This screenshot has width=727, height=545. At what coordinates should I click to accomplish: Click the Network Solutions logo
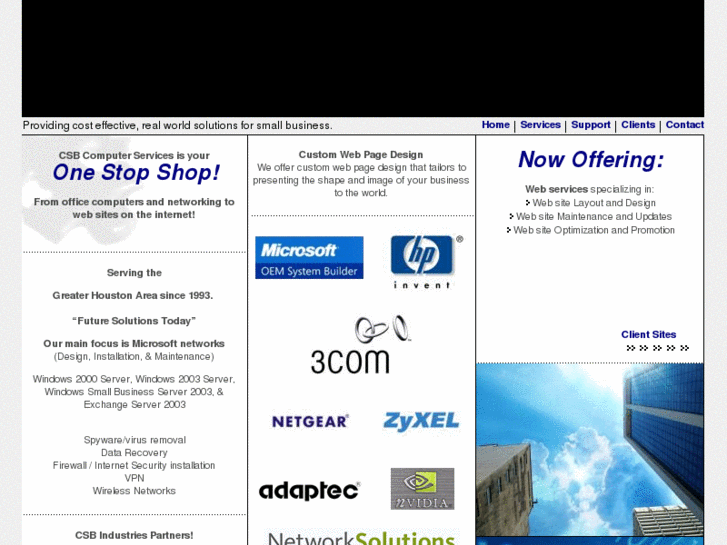[x=362, y=537]
